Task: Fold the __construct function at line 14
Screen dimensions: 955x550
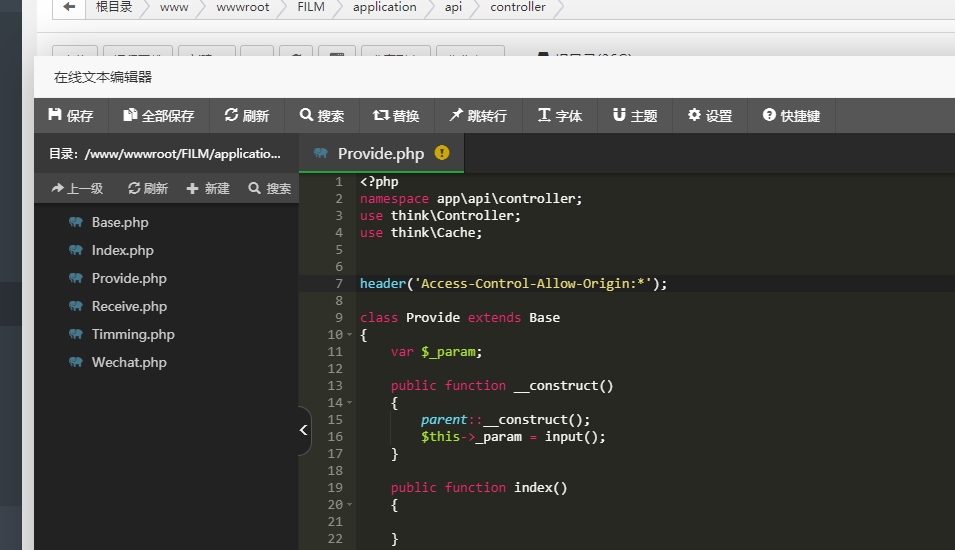Action: pos(349,403)
